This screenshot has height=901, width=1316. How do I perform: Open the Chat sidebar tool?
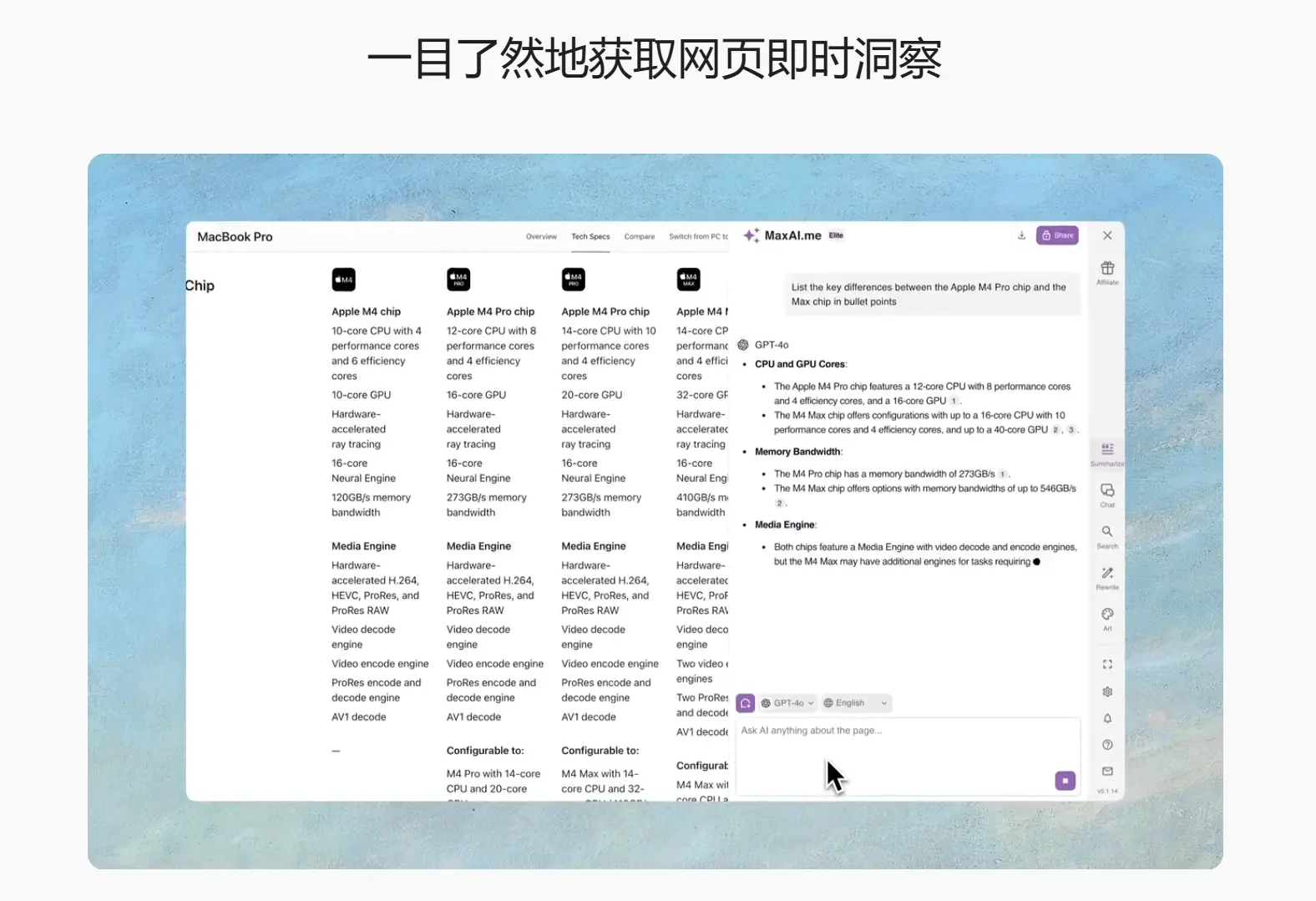tap(1107, 492)
